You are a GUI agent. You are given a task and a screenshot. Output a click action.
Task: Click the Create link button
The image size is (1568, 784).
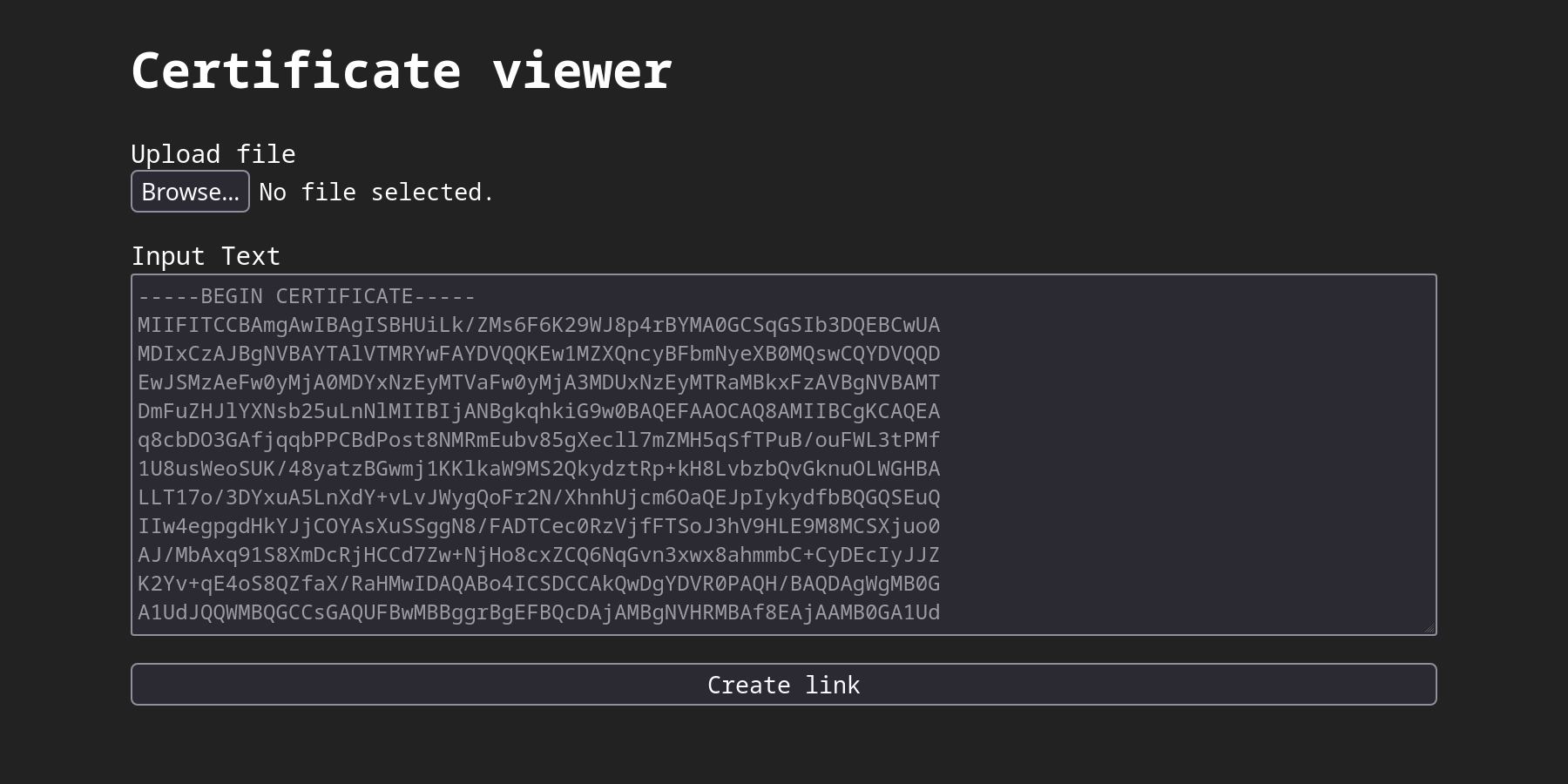784,685
